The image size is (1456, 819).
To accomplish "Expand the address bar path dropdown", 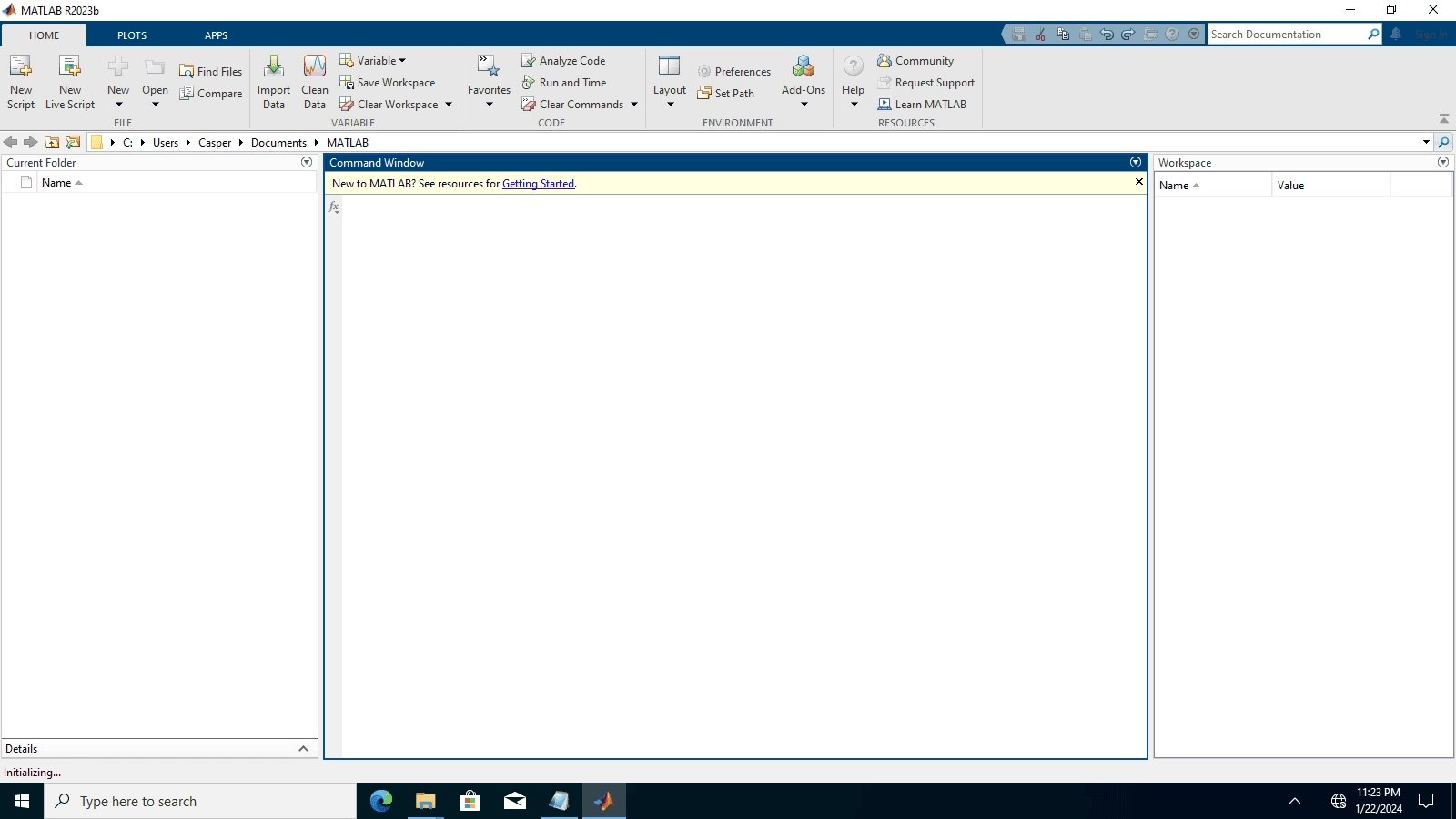I will pos(1426,142).
